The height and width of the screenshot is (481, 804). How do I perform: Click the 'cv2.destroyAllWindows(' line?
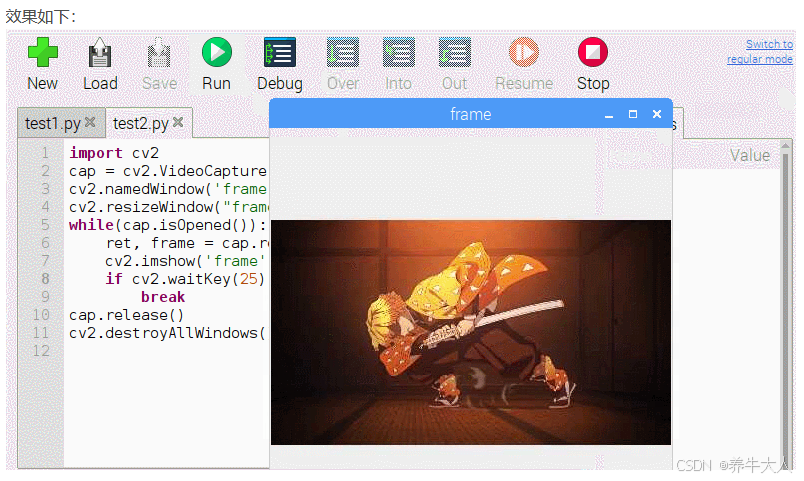click(167, 333)
